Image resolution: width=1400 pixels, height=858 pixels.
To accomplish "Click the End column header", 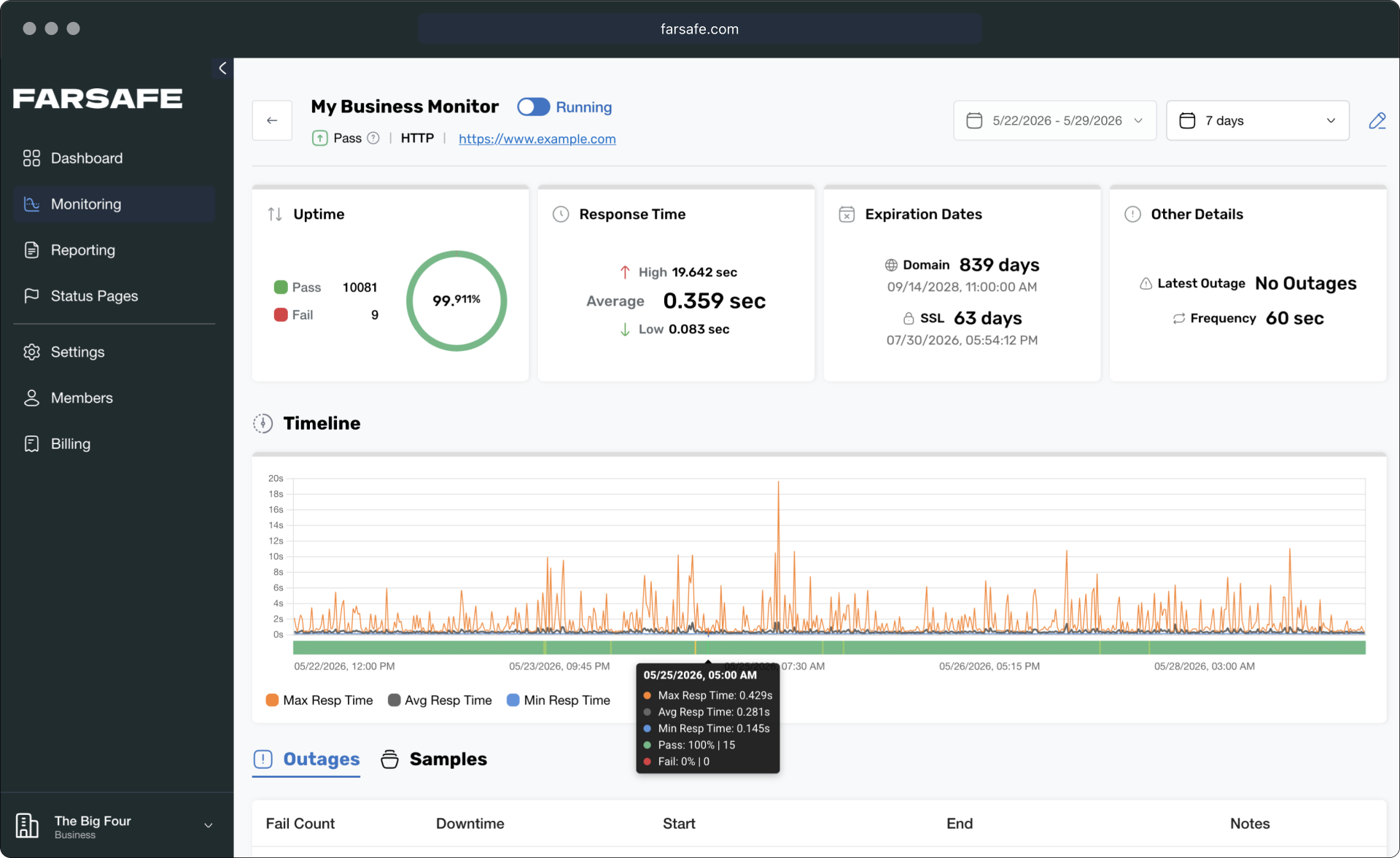I will click(960, 824).
